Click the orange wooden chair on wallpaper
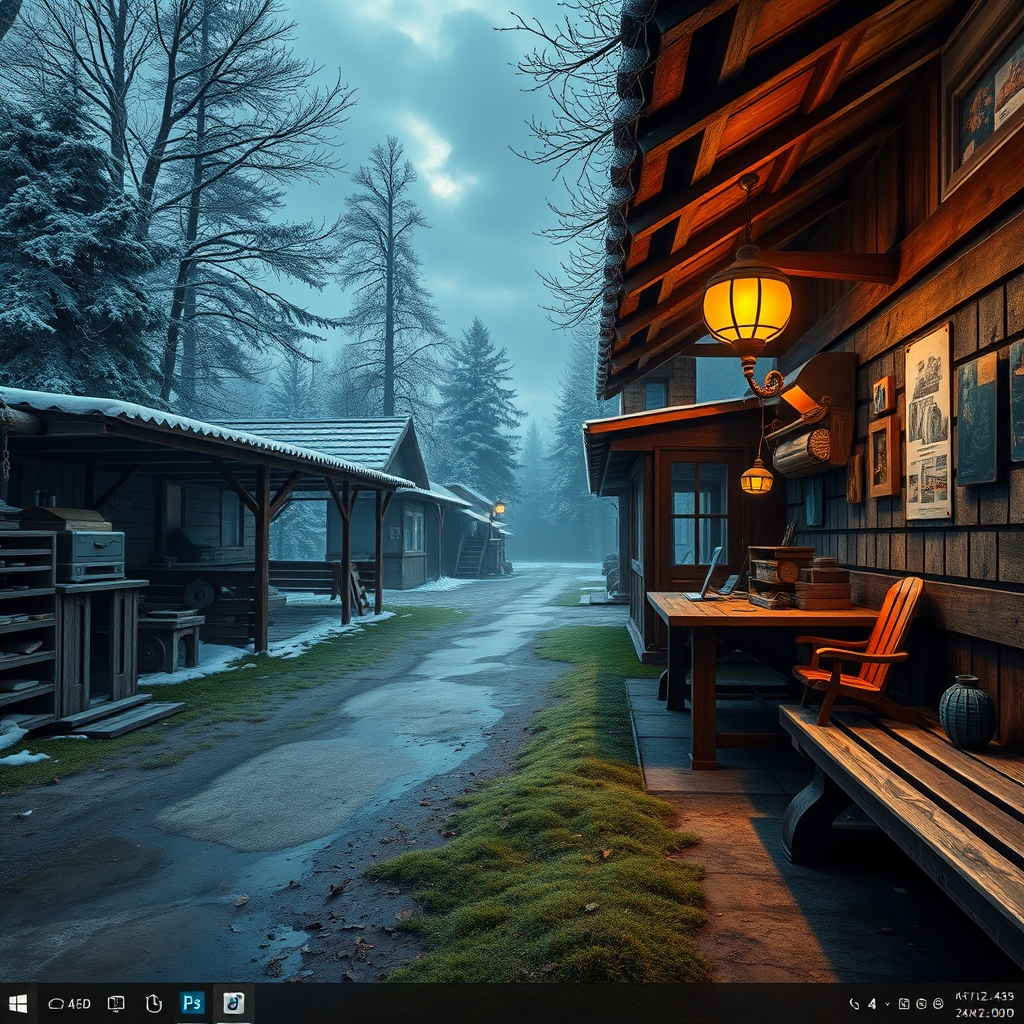This screenshot has height=1024, width=1024. click(862, 650)
